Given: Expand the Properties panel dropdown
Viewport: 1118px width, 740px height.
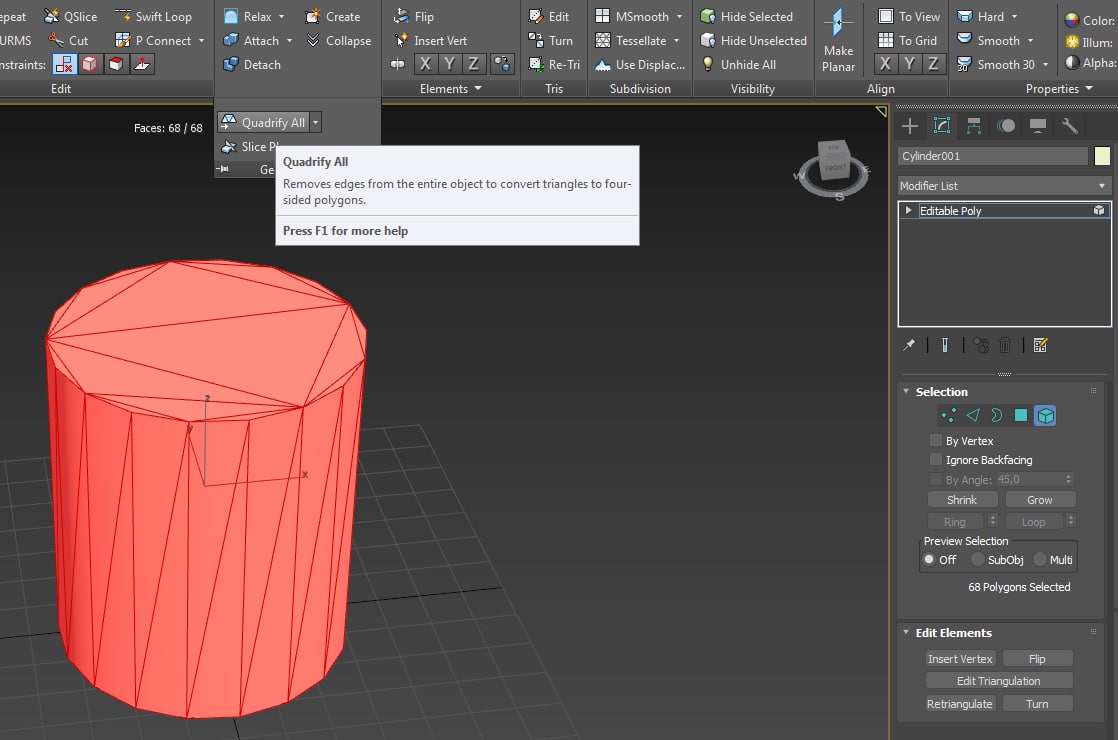Looking at the screenshot, I should pyautogui.click(x=1089, y=88).
